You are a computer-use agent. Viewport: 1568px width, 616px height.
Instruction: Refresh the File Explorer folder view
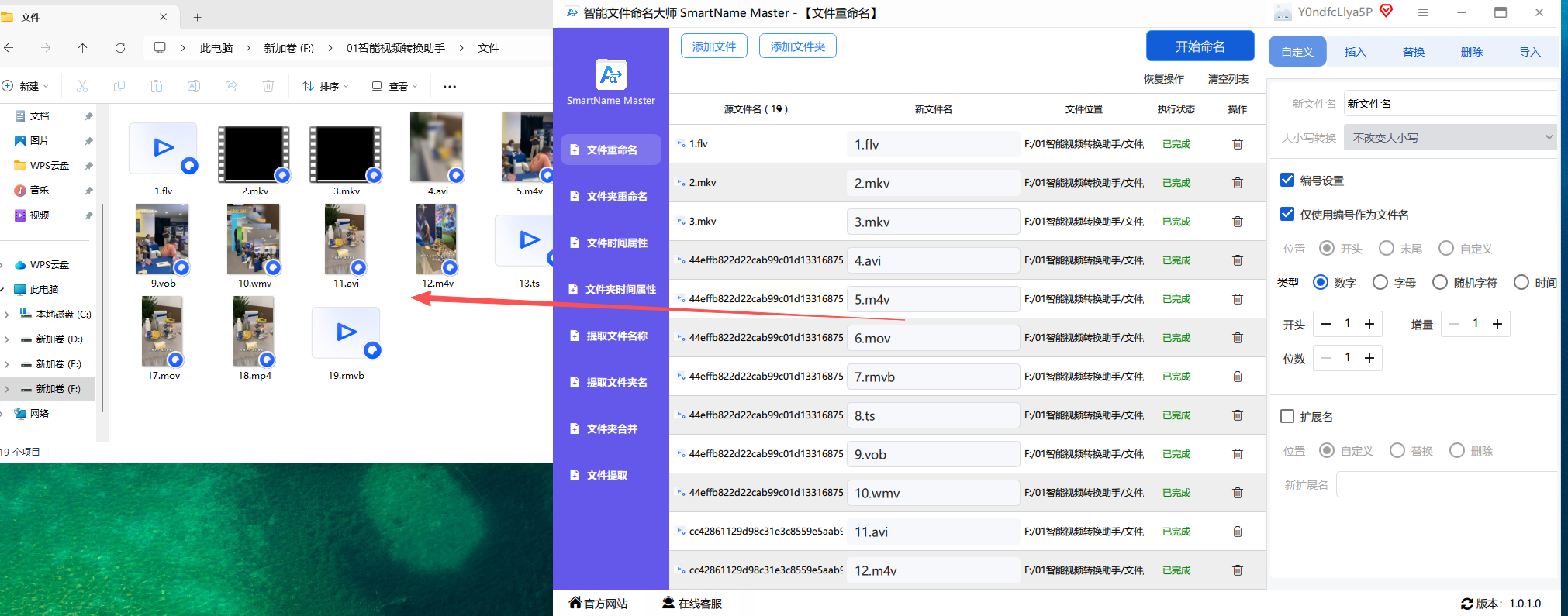tap(120, 48)
